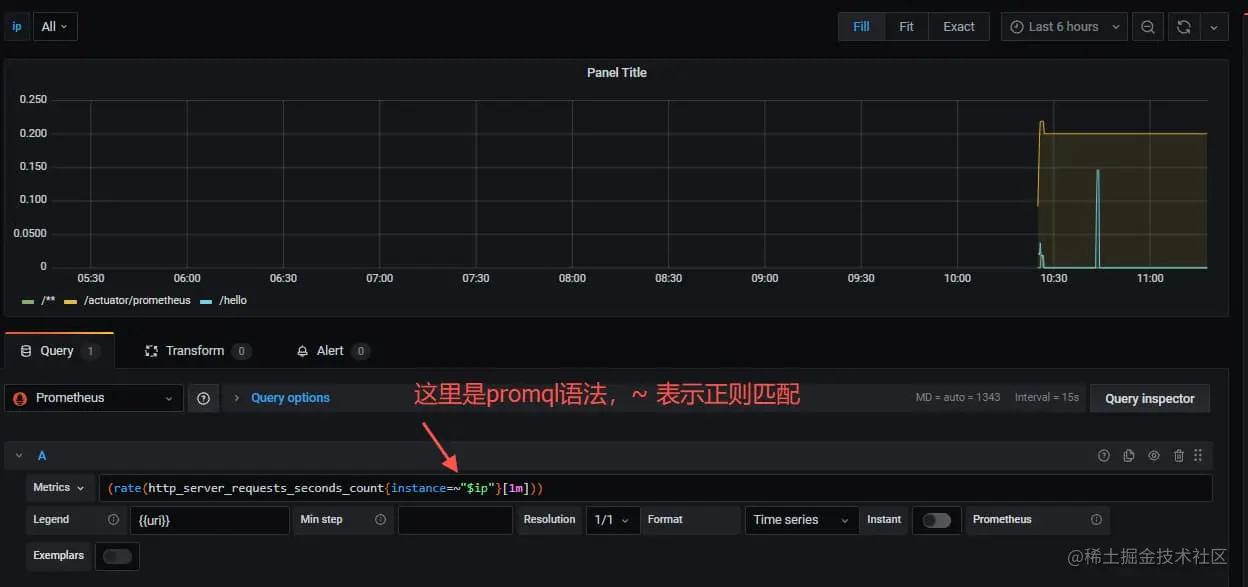
Task: Click the /actuator/prometheus legend color swatch
Action: [71, 301]
